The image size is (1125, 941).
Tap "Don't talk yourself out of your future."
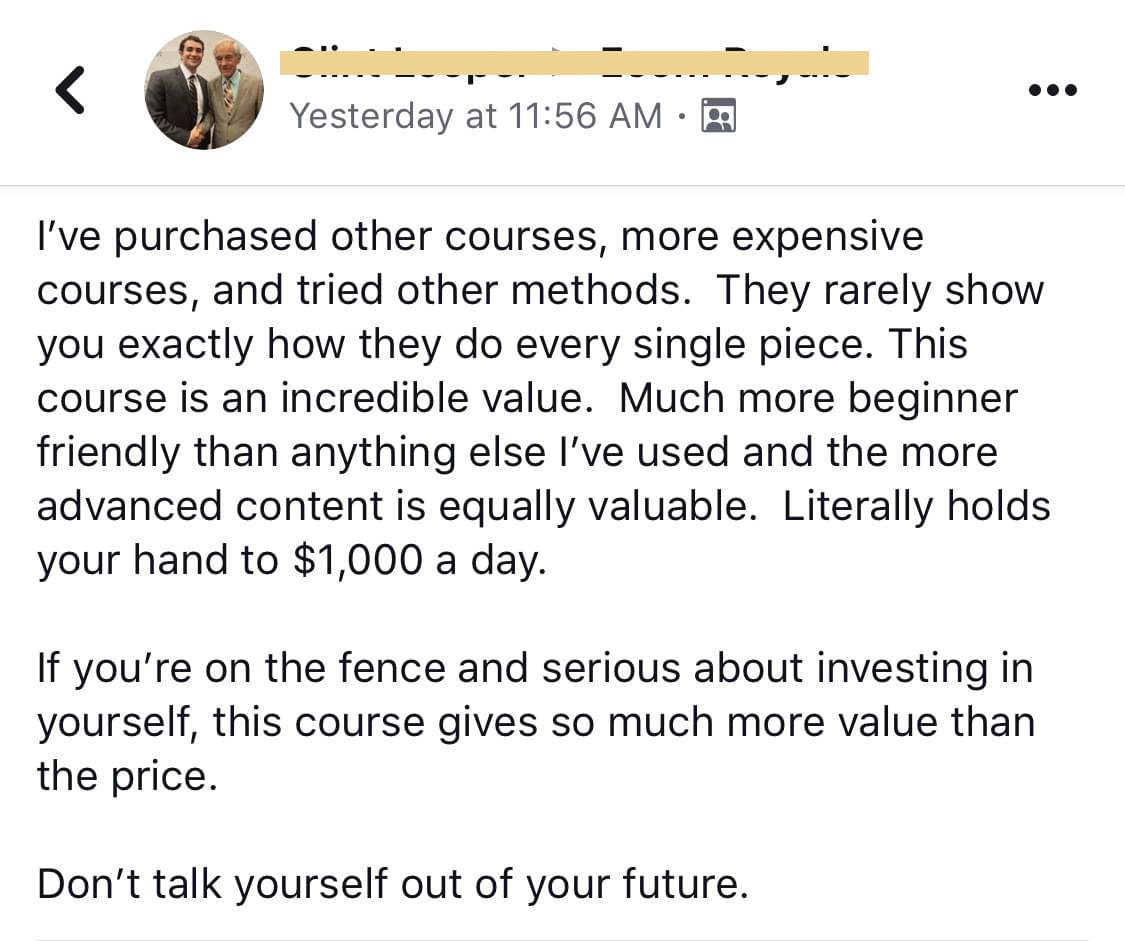pos(393,884)
